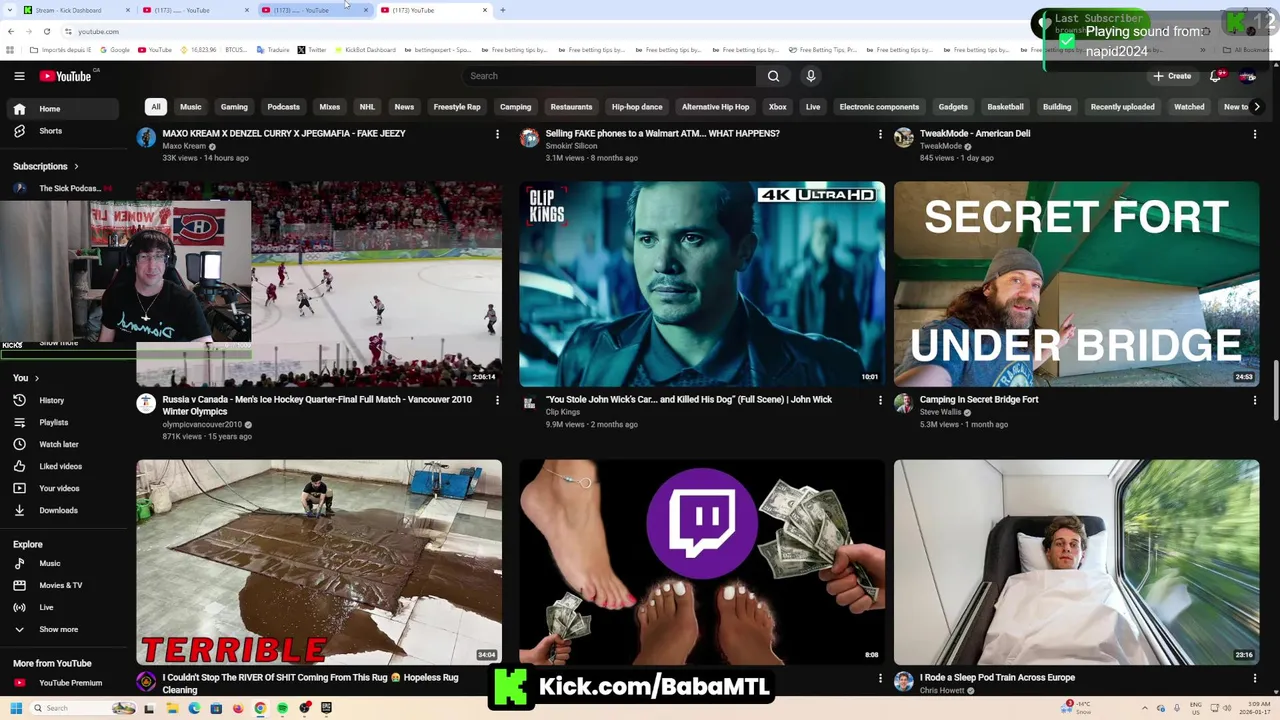
Task: Open Playlists in the sidebar
Action: (64, 422)
